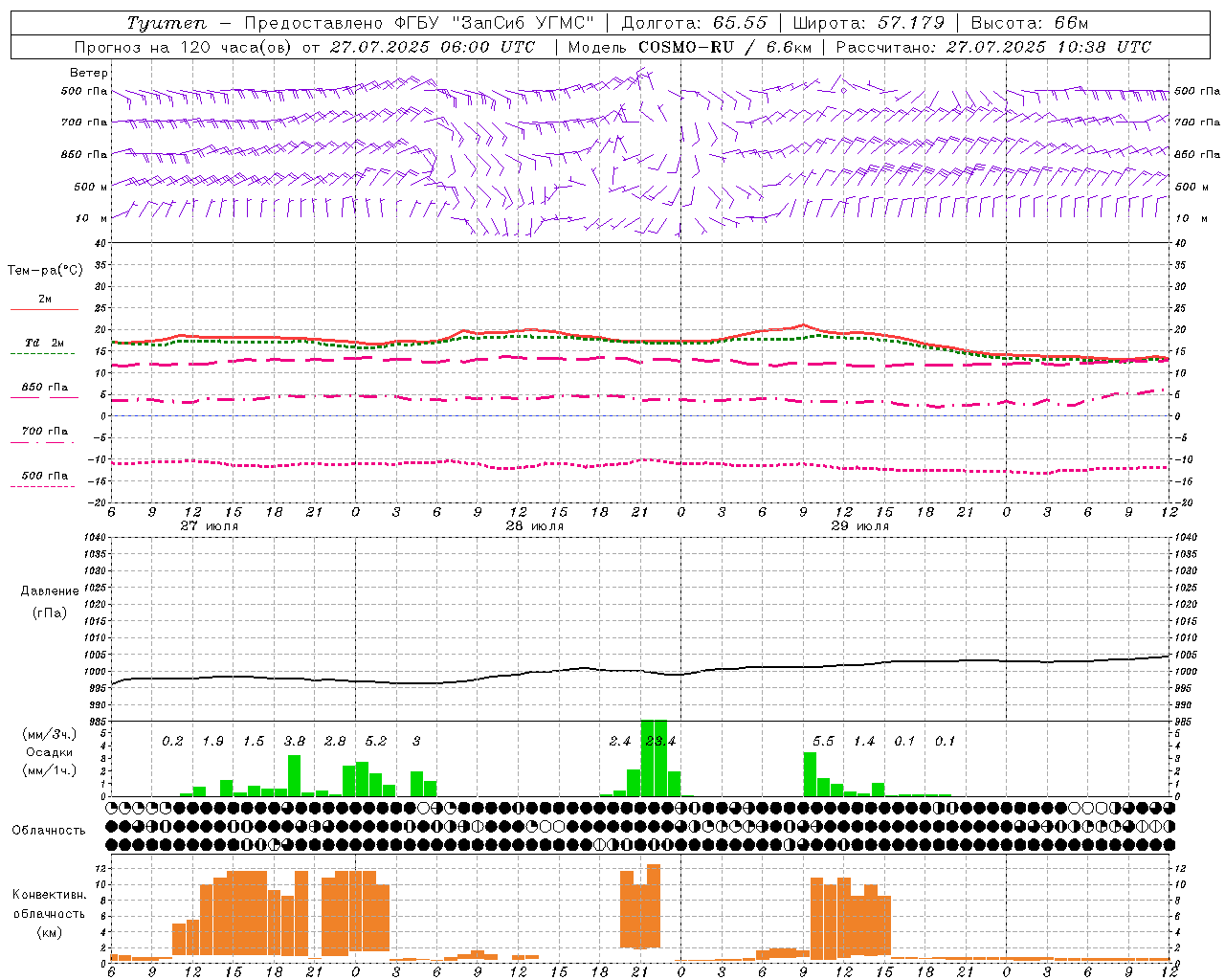The width and height of the screenshot is (1225, 980).
Task: Click the "Облачность" cloud cover label
Action: click(49, 831)
